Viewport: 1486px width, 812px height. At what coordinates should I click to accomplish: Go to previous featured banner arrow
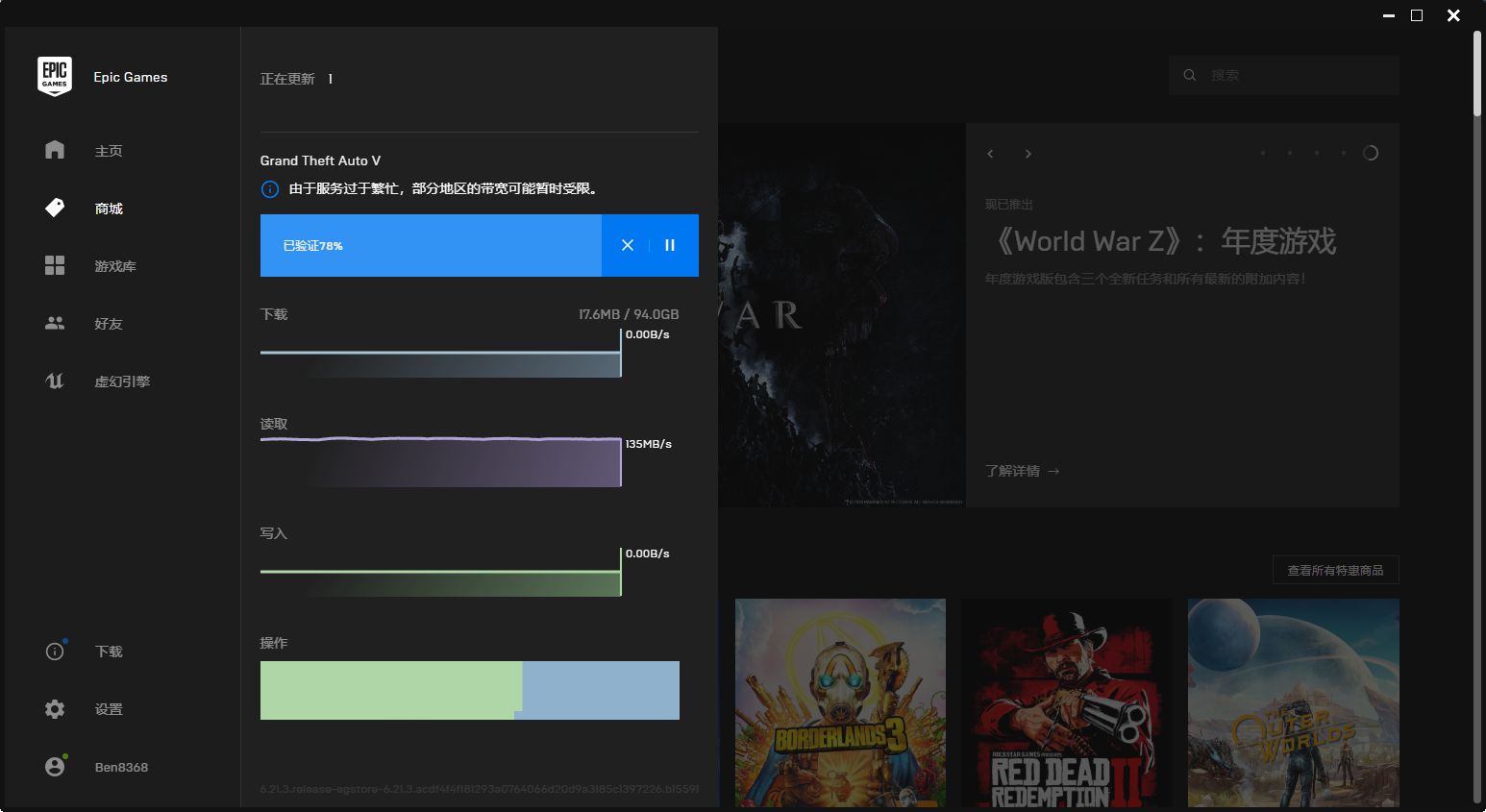tap(990, 154)
